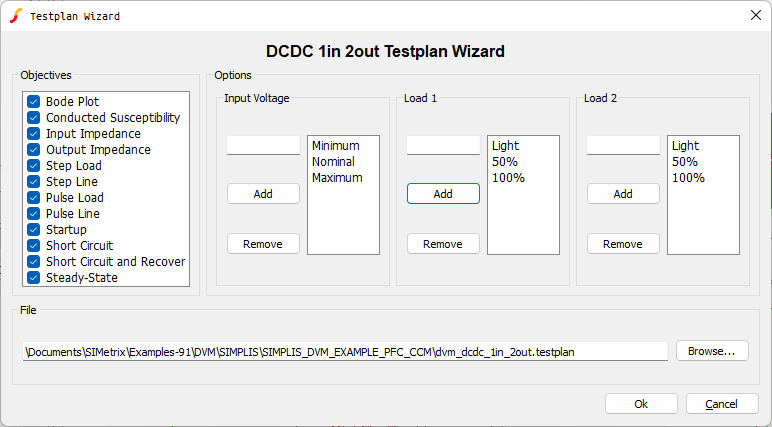Screen dimensions: 772x427
Task: Uncheck the Bode Plot objective
Action: [33, 102]
